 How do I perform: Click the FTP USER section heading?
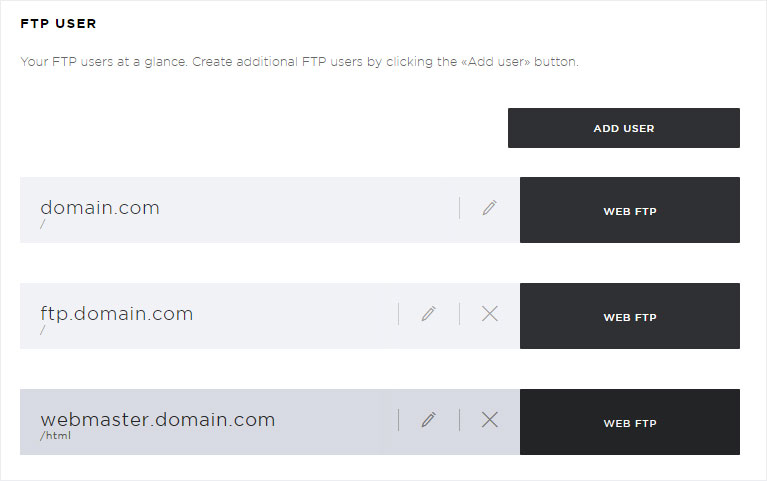click(x=58, y=23)
